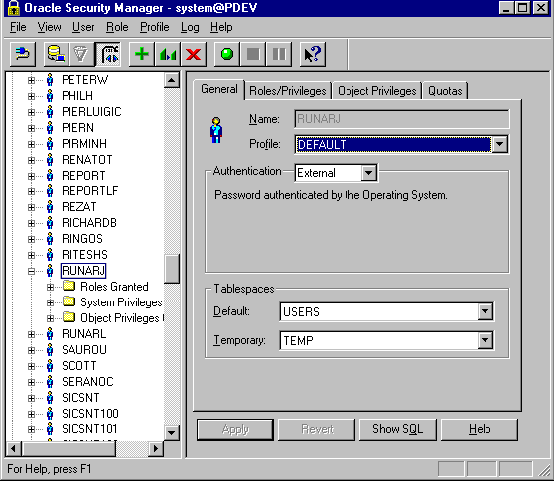Open the Help menu
The height and width of the screenshot is (481, 554).
pyautogui.click(x=221, y=27)
